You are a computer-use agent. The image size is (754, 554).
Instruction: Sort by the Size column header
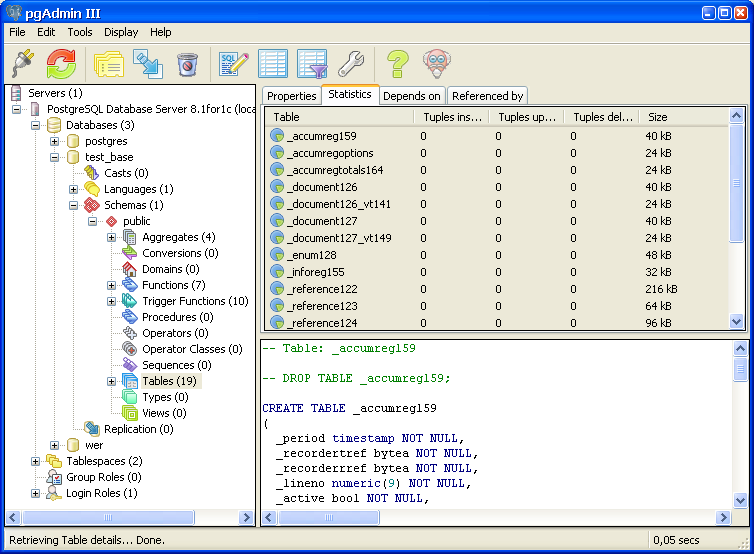pos(657,117)
